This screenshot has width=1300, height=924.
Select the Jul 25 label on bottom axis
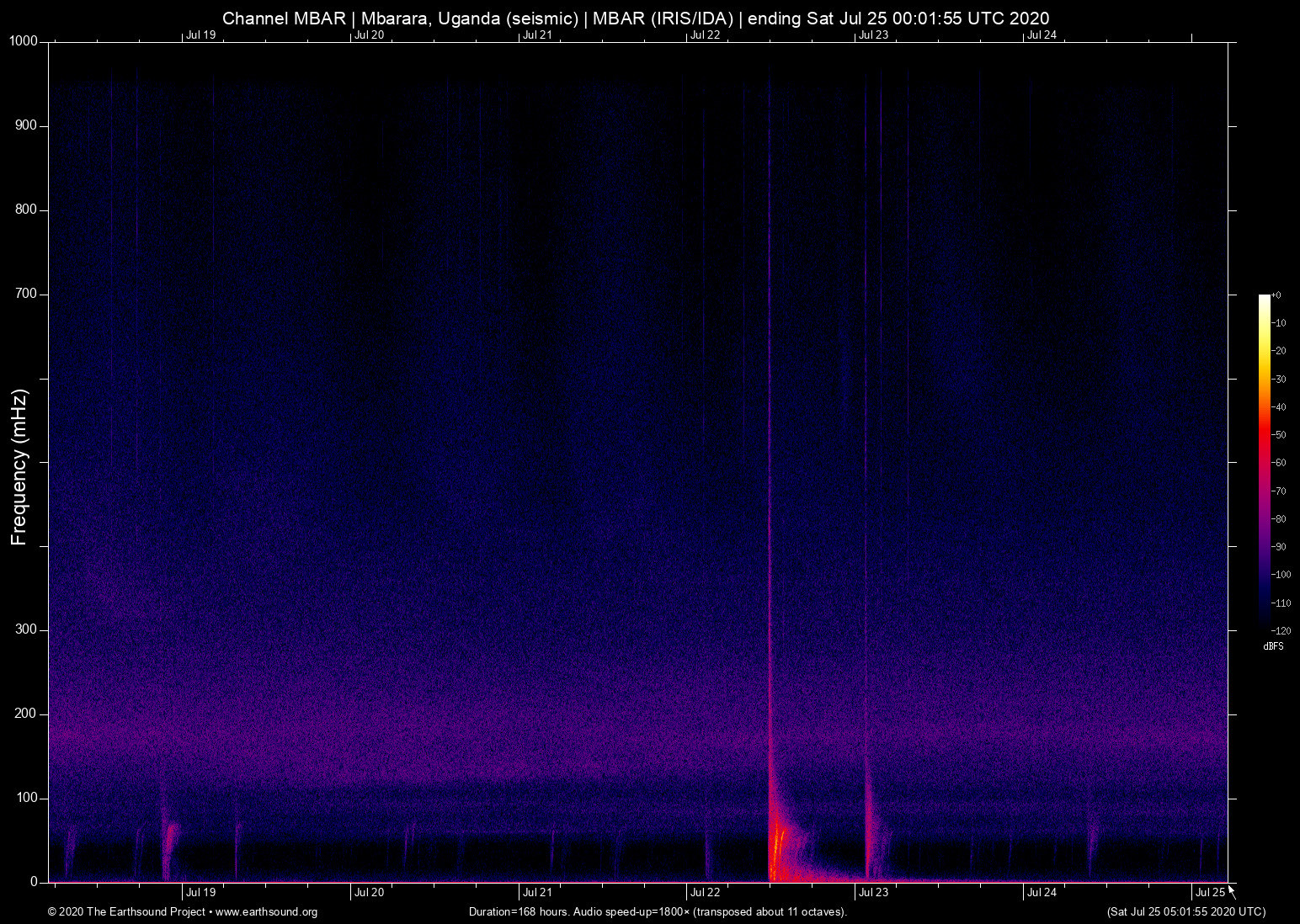coord(1210,892)
